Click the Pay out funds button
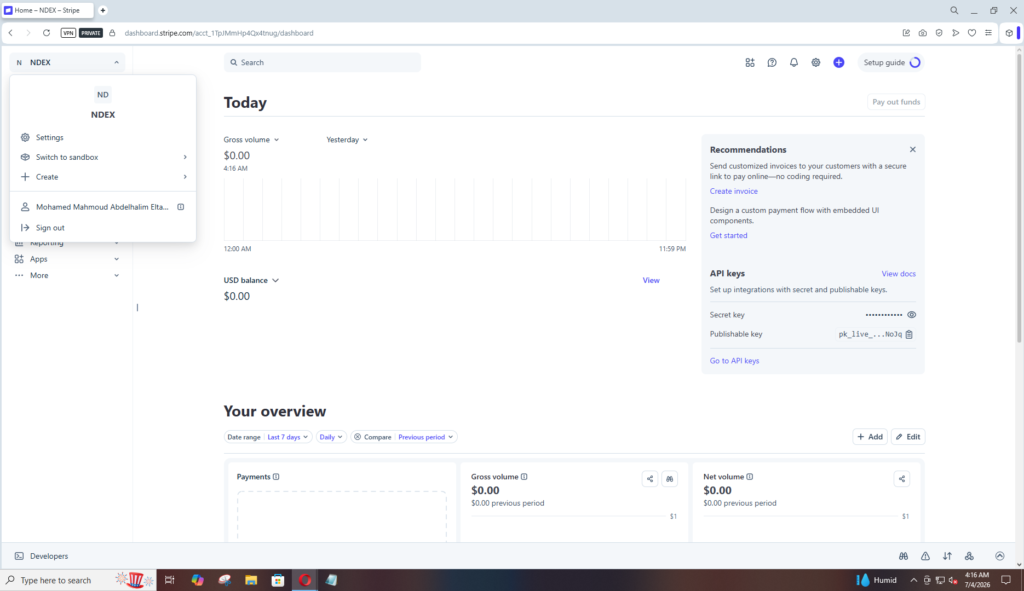Viewport: 1024px width, 591px height. (x=896, y=102)
